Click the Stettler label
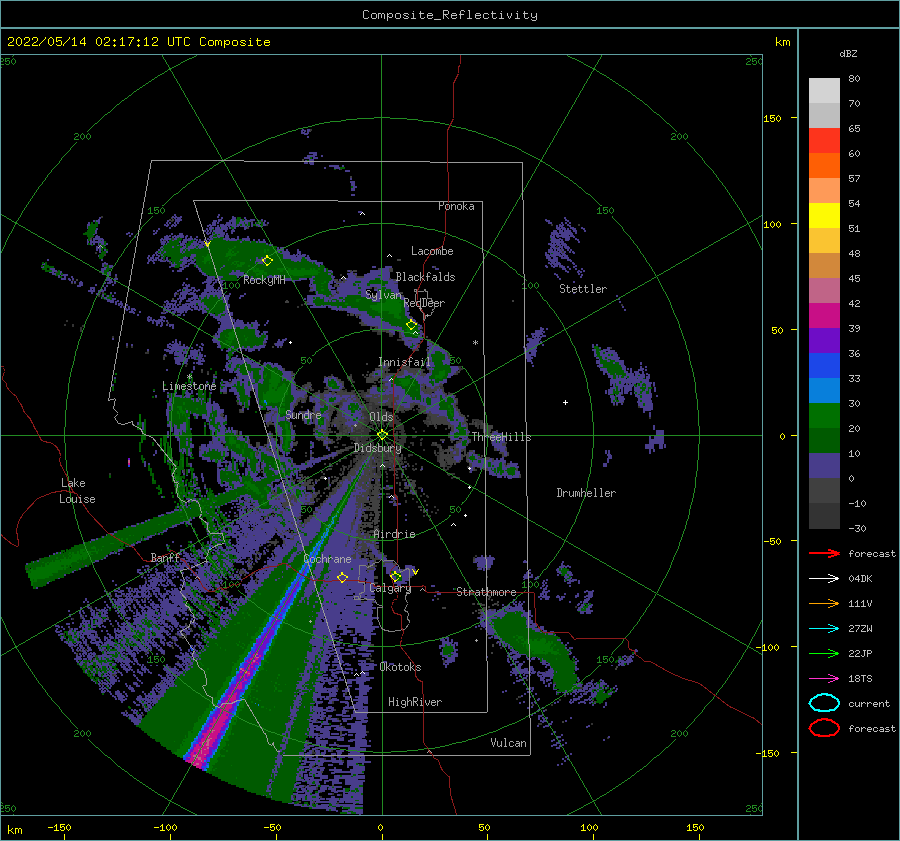 (583, 289)
